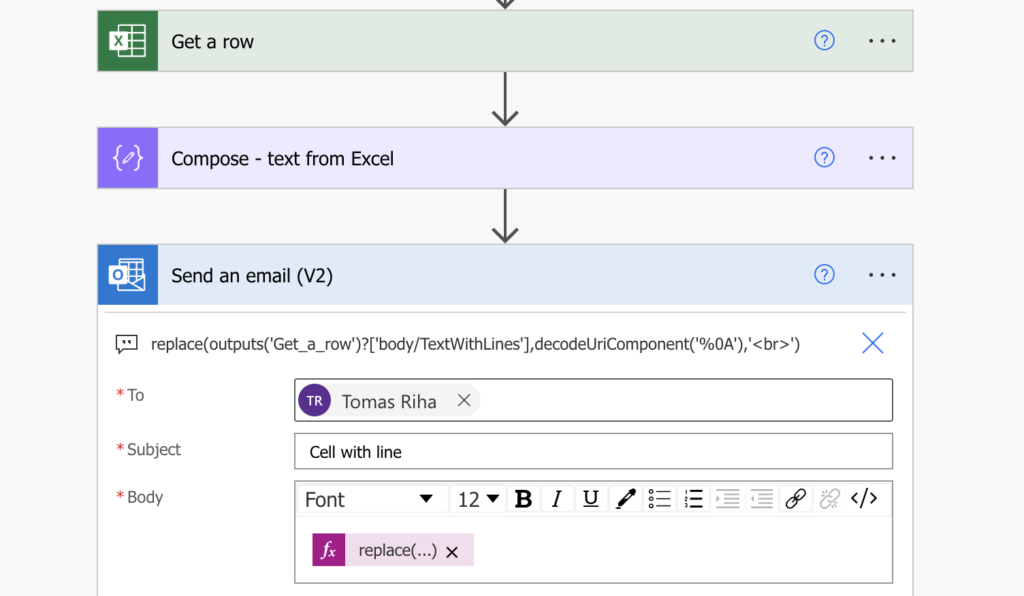Viewport: 1024px width, 596px height.
Task: Click the fx expression icon in Body
Action: pyautogui.click(x=328, y=550)
